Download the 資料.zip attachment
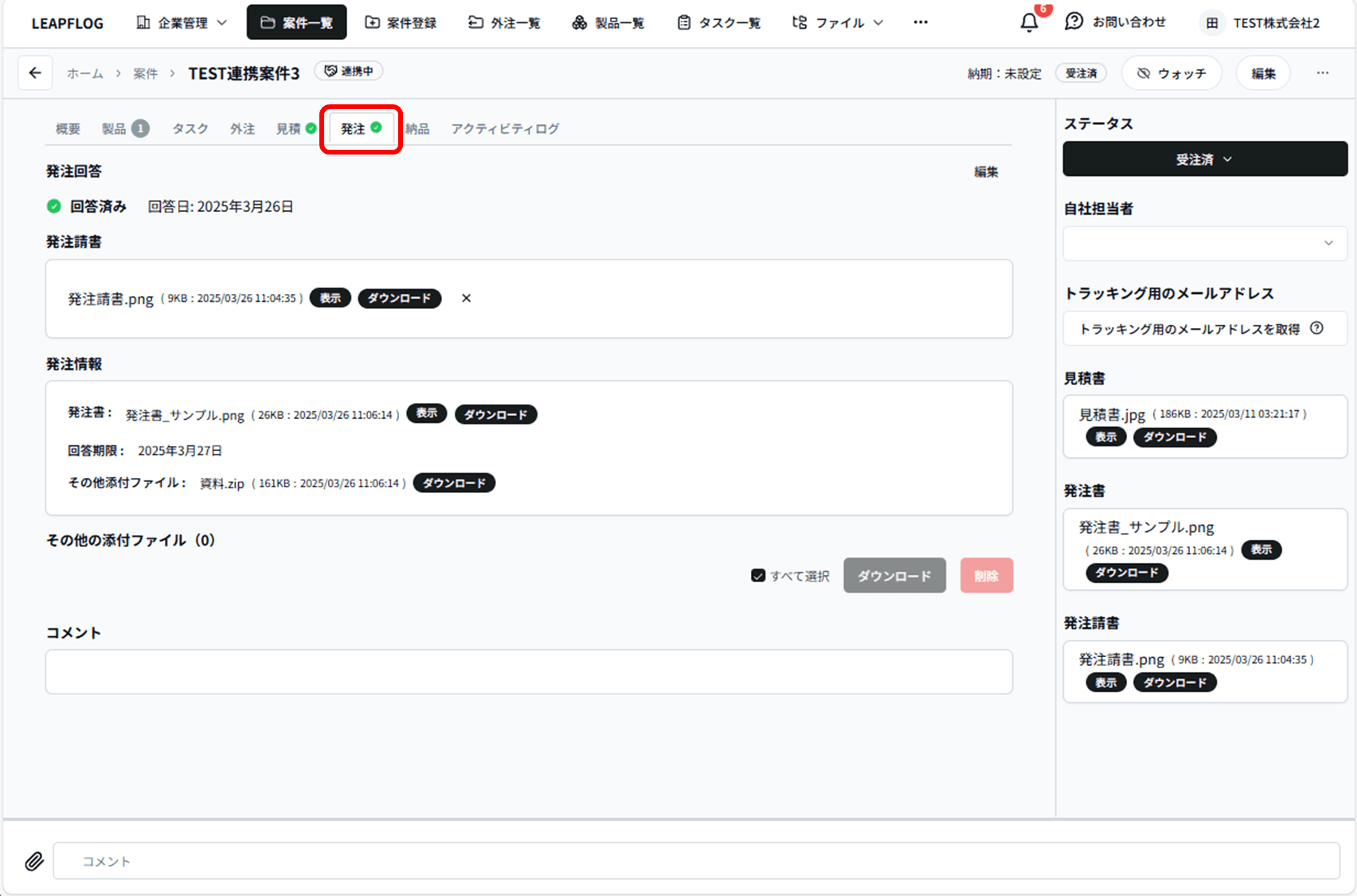The width and height of the screenshot is (1357, 896). (454, 483)
